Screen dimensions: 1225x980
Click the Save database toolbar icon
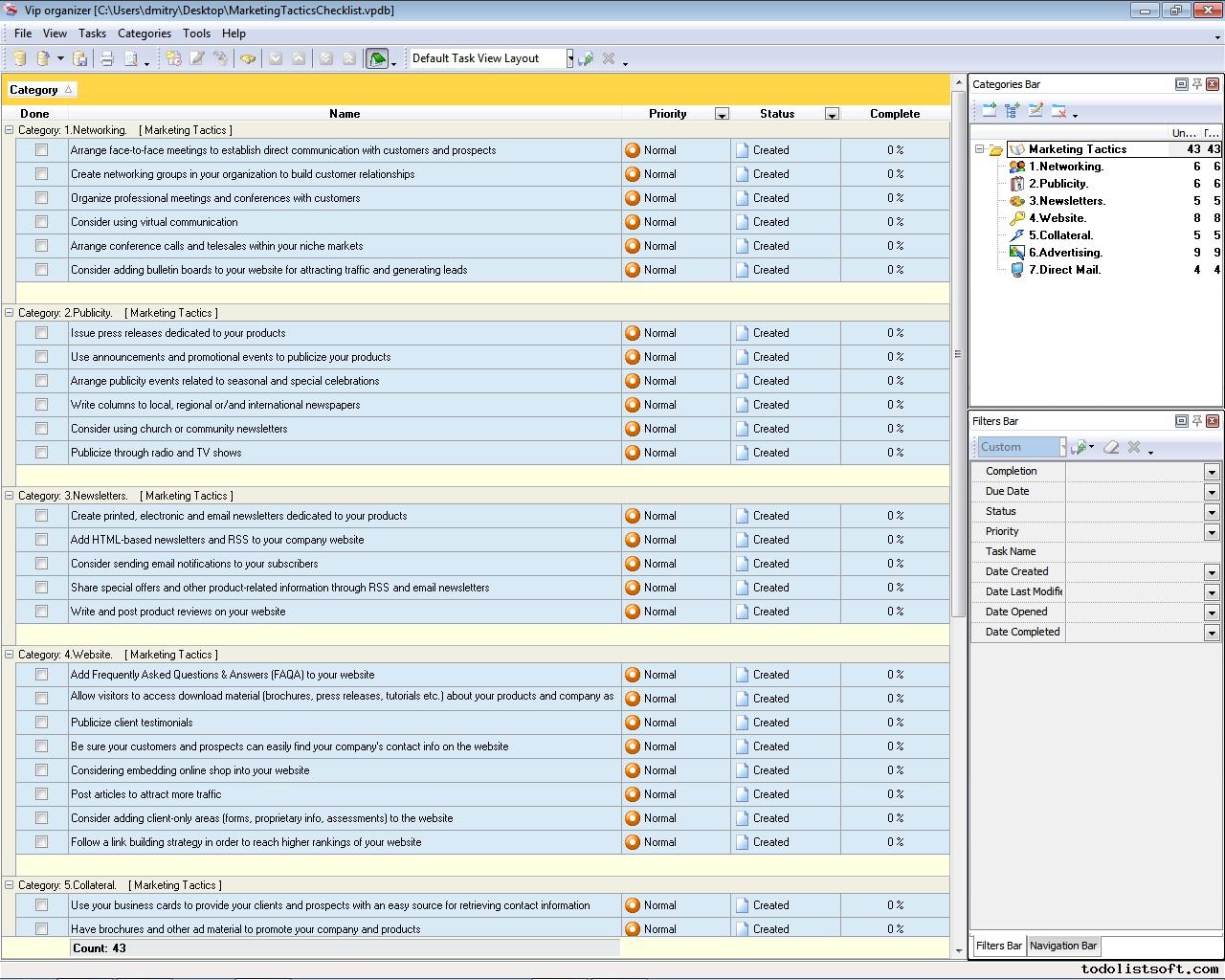coord(80,58)
